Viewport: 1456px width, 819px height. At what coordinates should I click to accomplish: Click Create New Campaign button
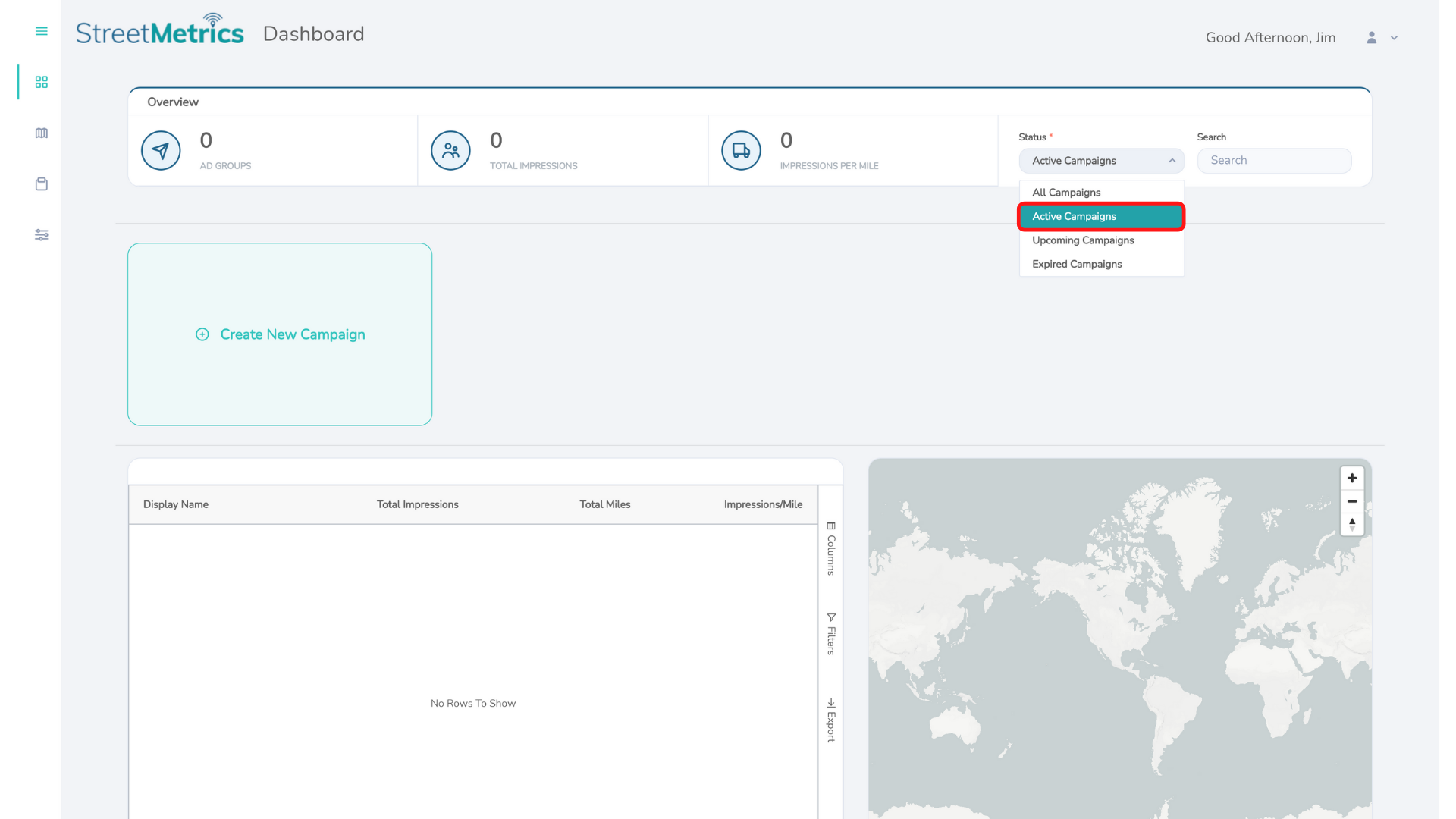click(x=280, y=334)
